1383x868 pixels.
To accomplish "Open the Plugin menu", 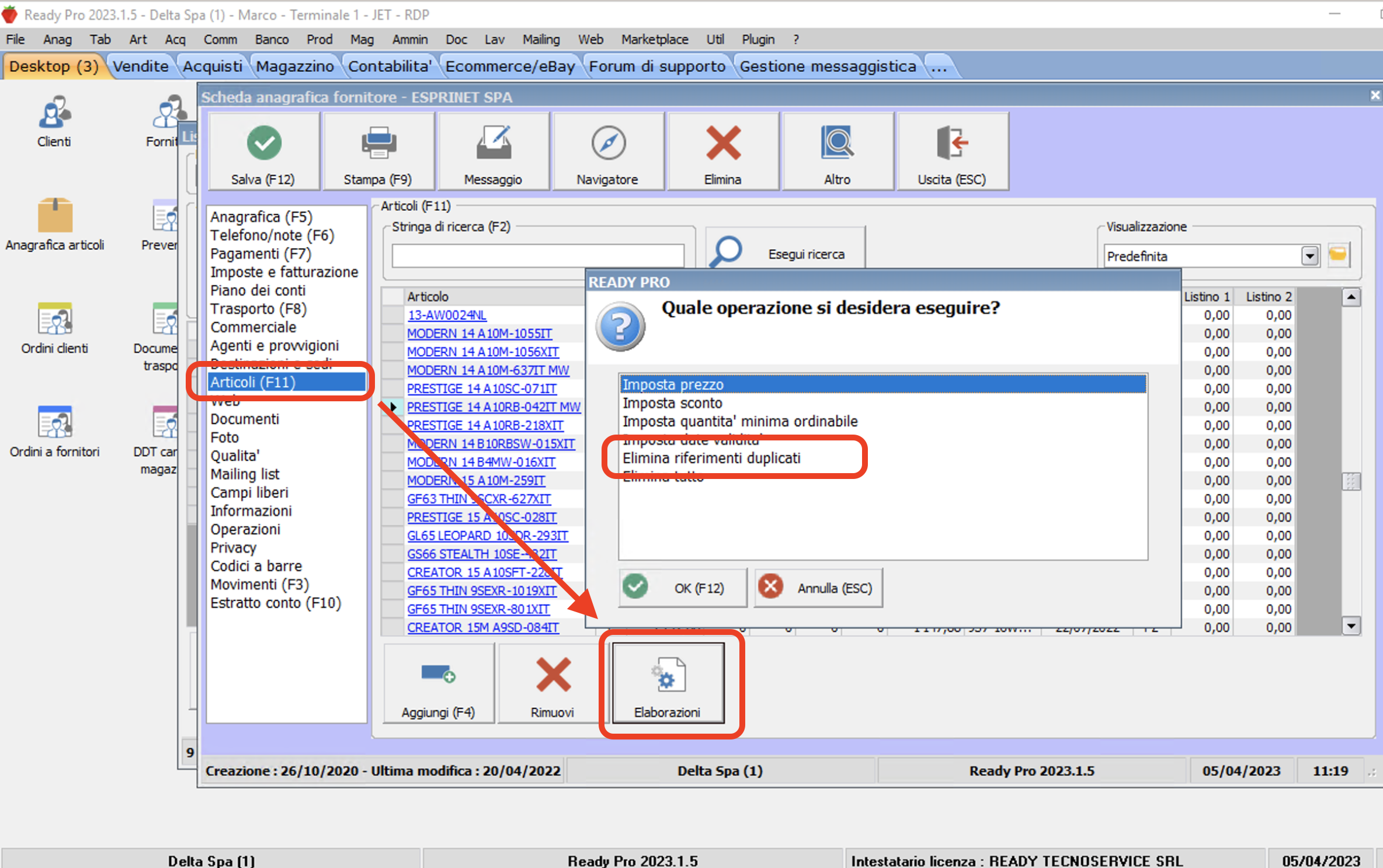I will click(758, 39).
